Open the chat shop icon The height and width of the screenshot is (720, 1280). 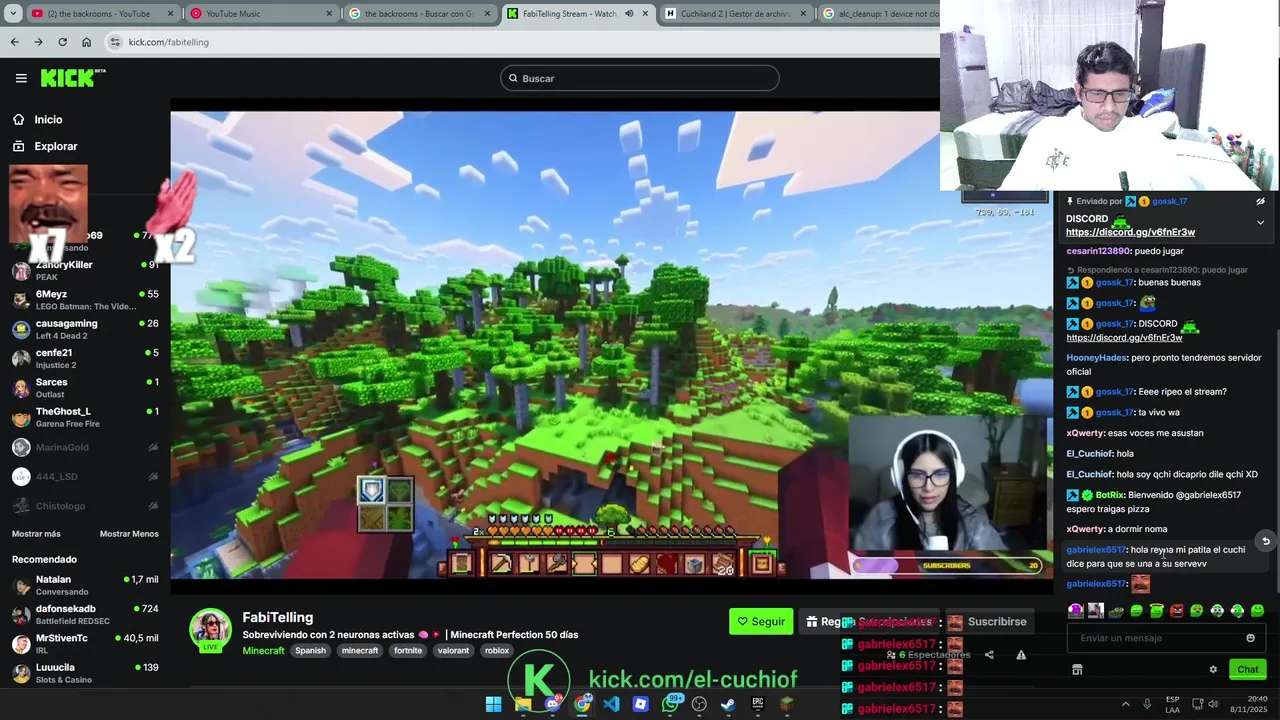[x=1077, y=670]
